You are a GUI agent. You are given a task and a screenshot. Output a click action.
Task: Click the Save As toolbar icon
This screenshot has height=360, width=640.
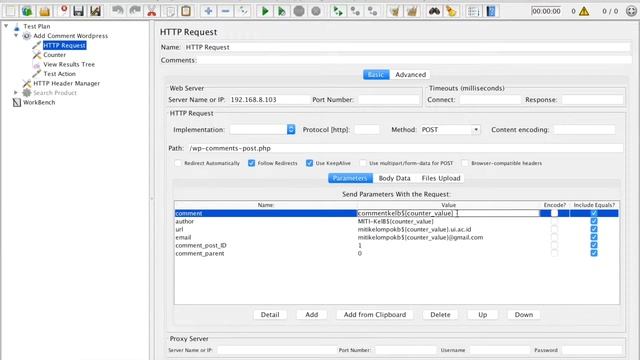(x=96, y=11)
